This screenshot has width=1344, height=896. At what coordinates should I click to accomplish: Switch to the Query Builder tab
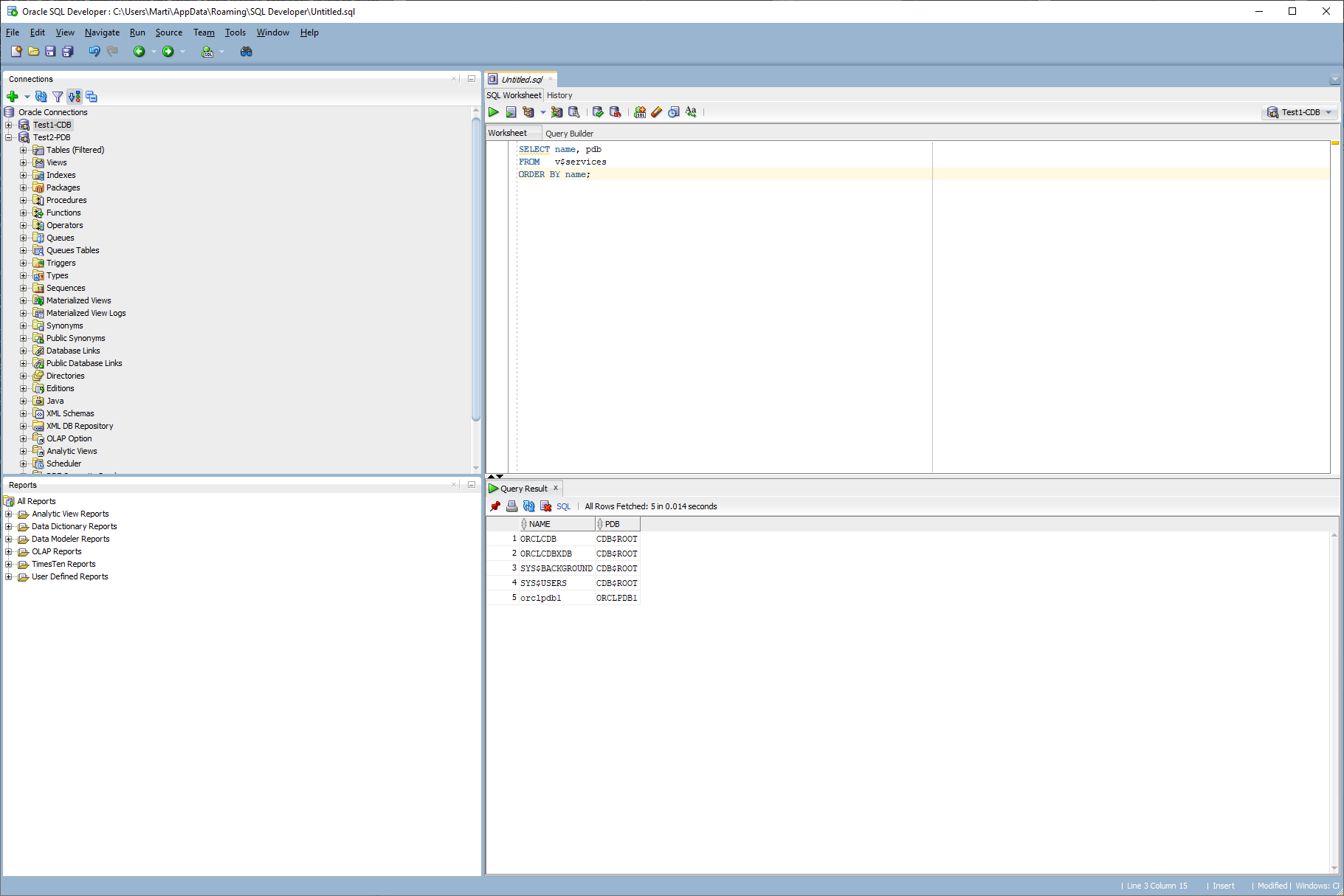tap(569, 134)
